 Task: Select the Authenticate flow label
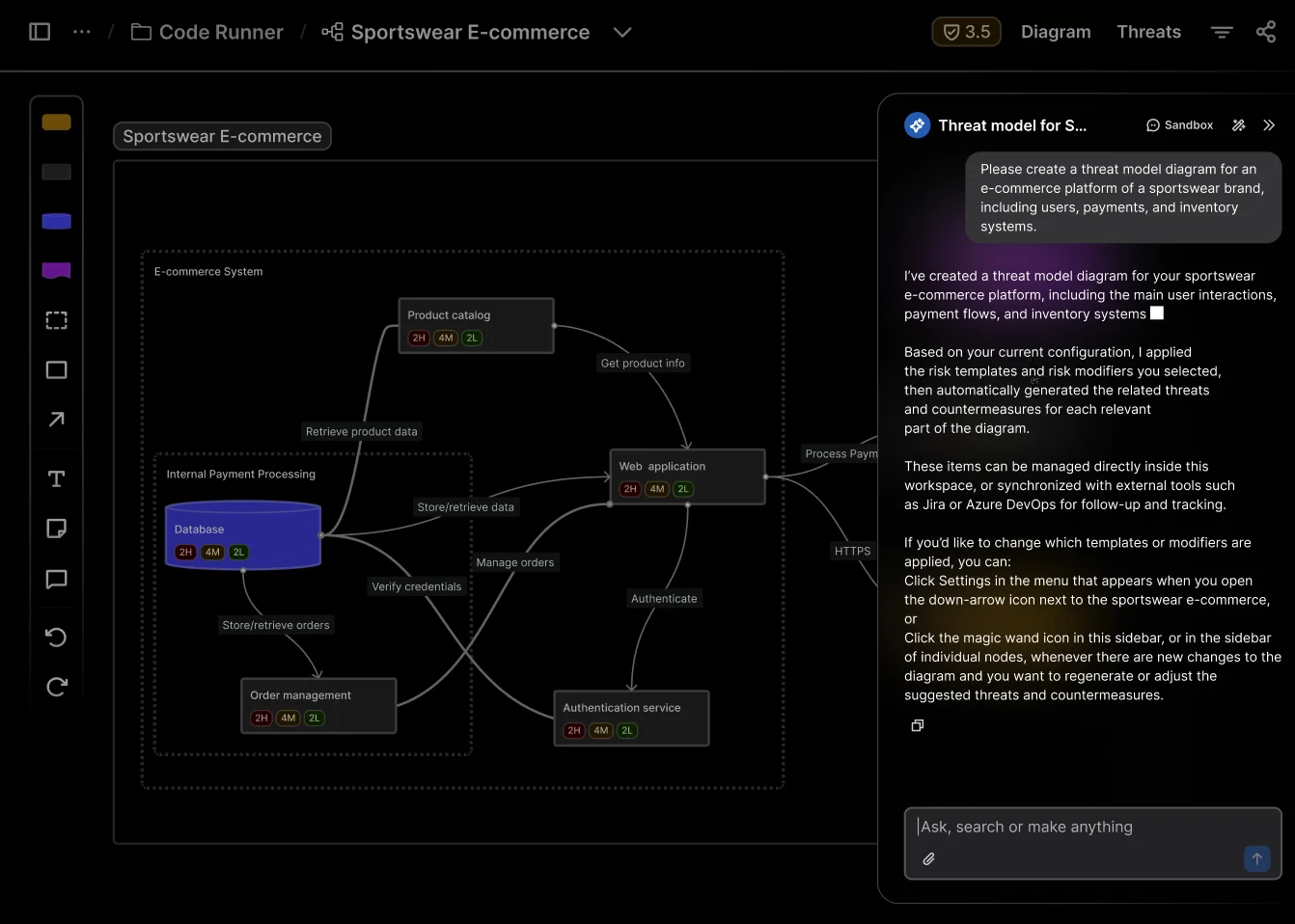click(x=664, y=599)
